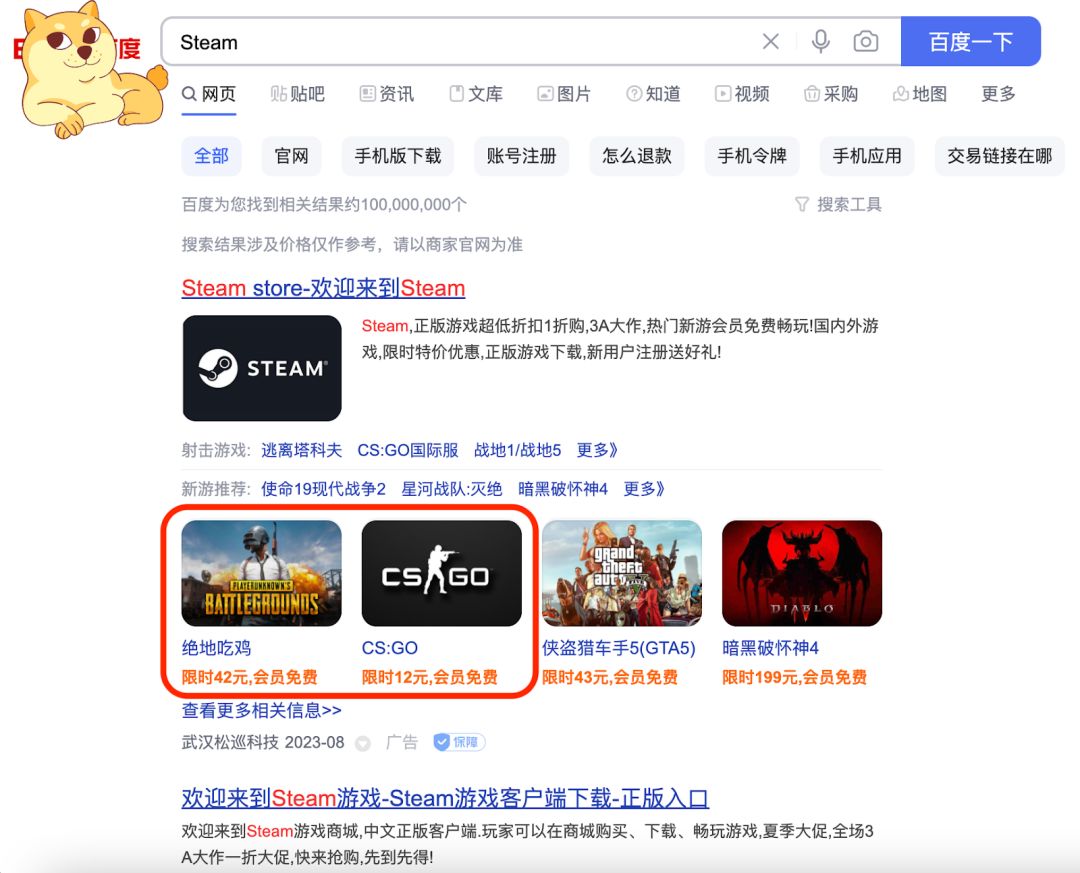Clear the search box with the X icon
Screen dimensions: 1080x873
coord(771,42)
